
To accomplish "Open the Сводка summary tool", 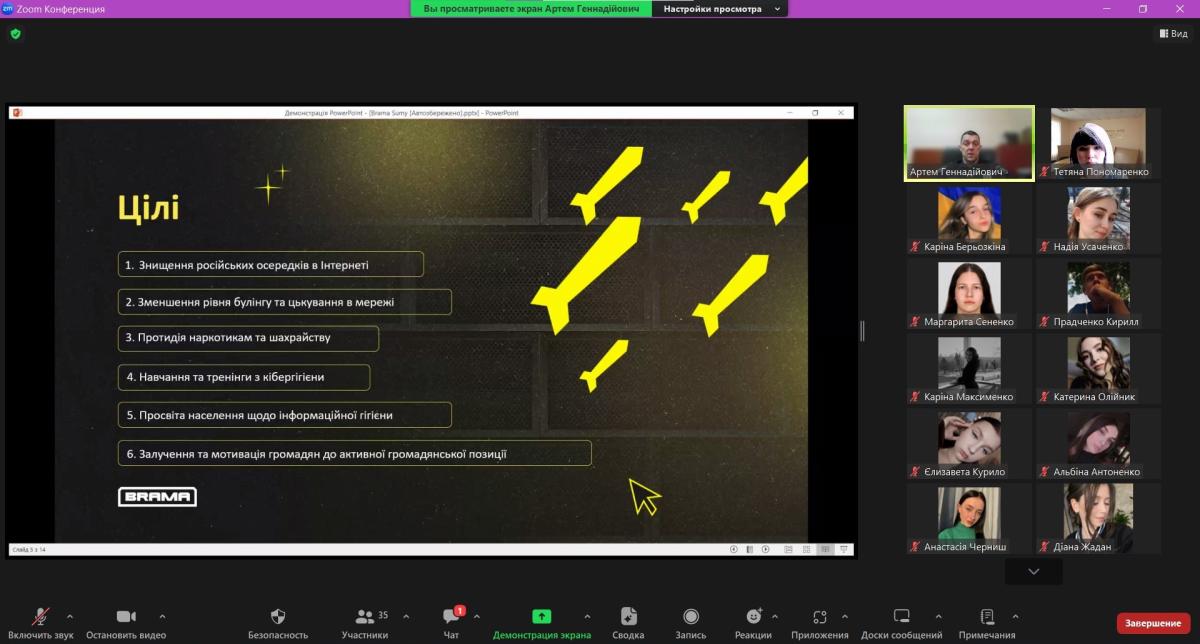I will pos(628,623).
